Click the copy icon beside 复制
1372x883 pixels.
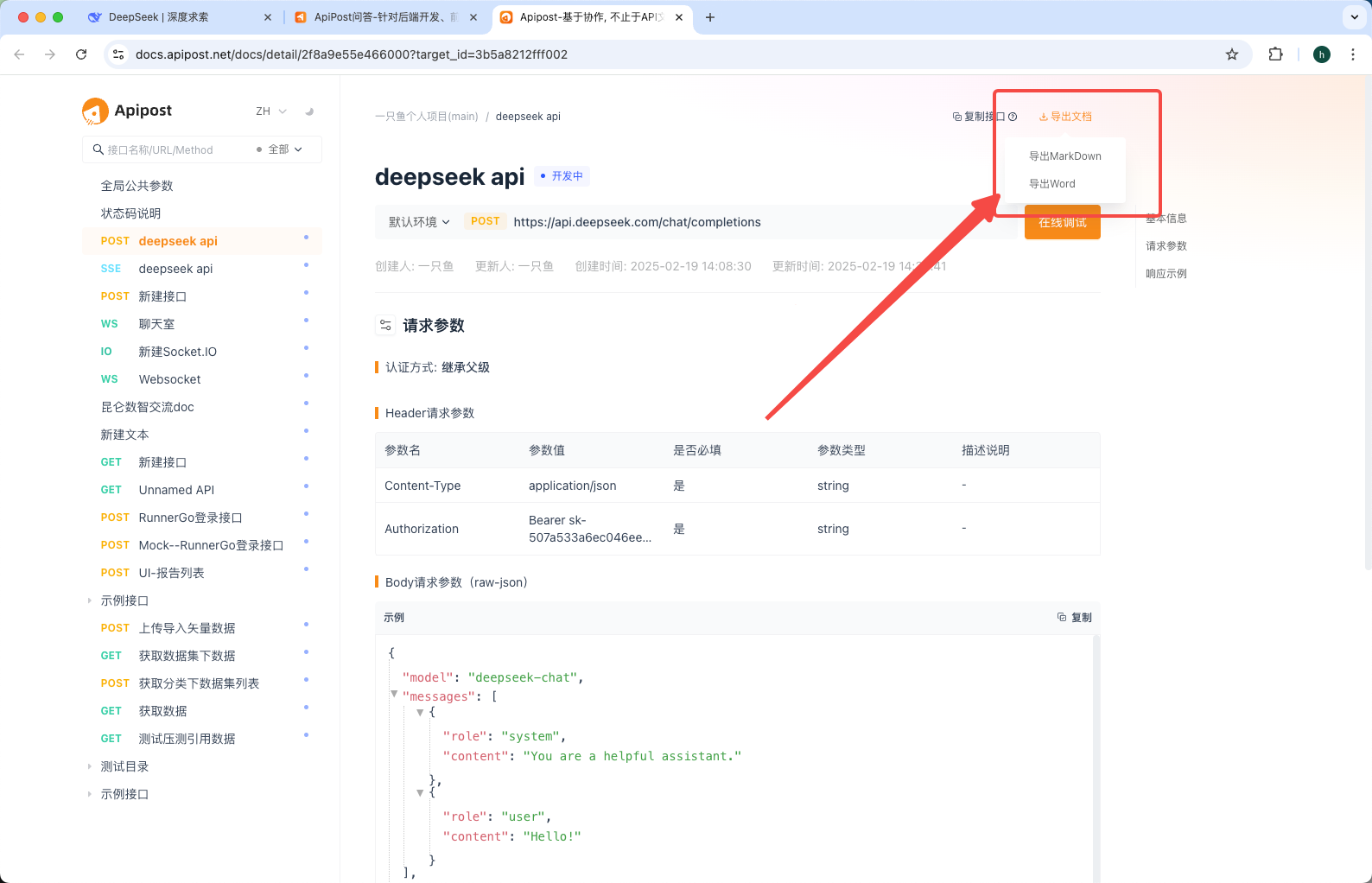(x=1062, y=617)
